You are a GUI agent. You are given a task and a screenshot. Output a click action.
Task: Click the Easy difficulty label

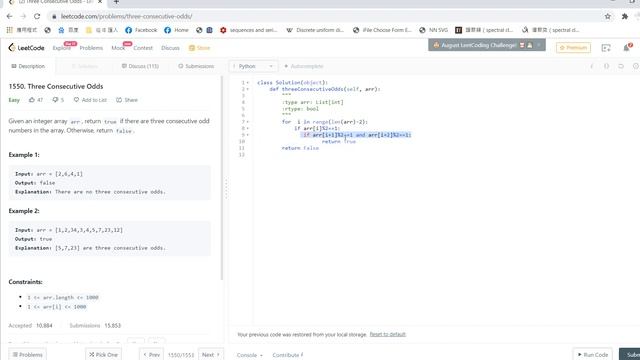(x=14, y=100)
